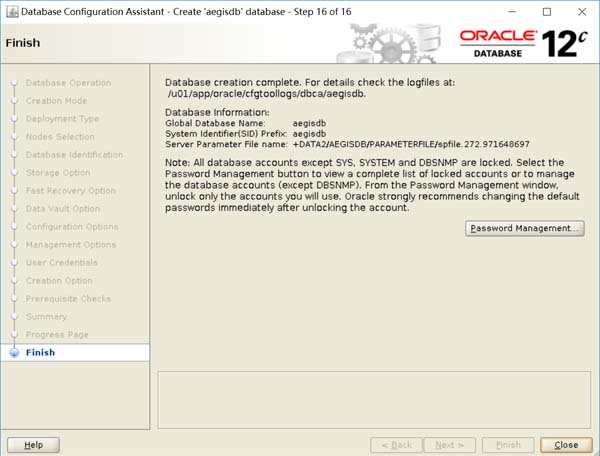Click the spfile path +DATA2/AEGISDB/PARAMETERFILE

(x=411, y=144)
